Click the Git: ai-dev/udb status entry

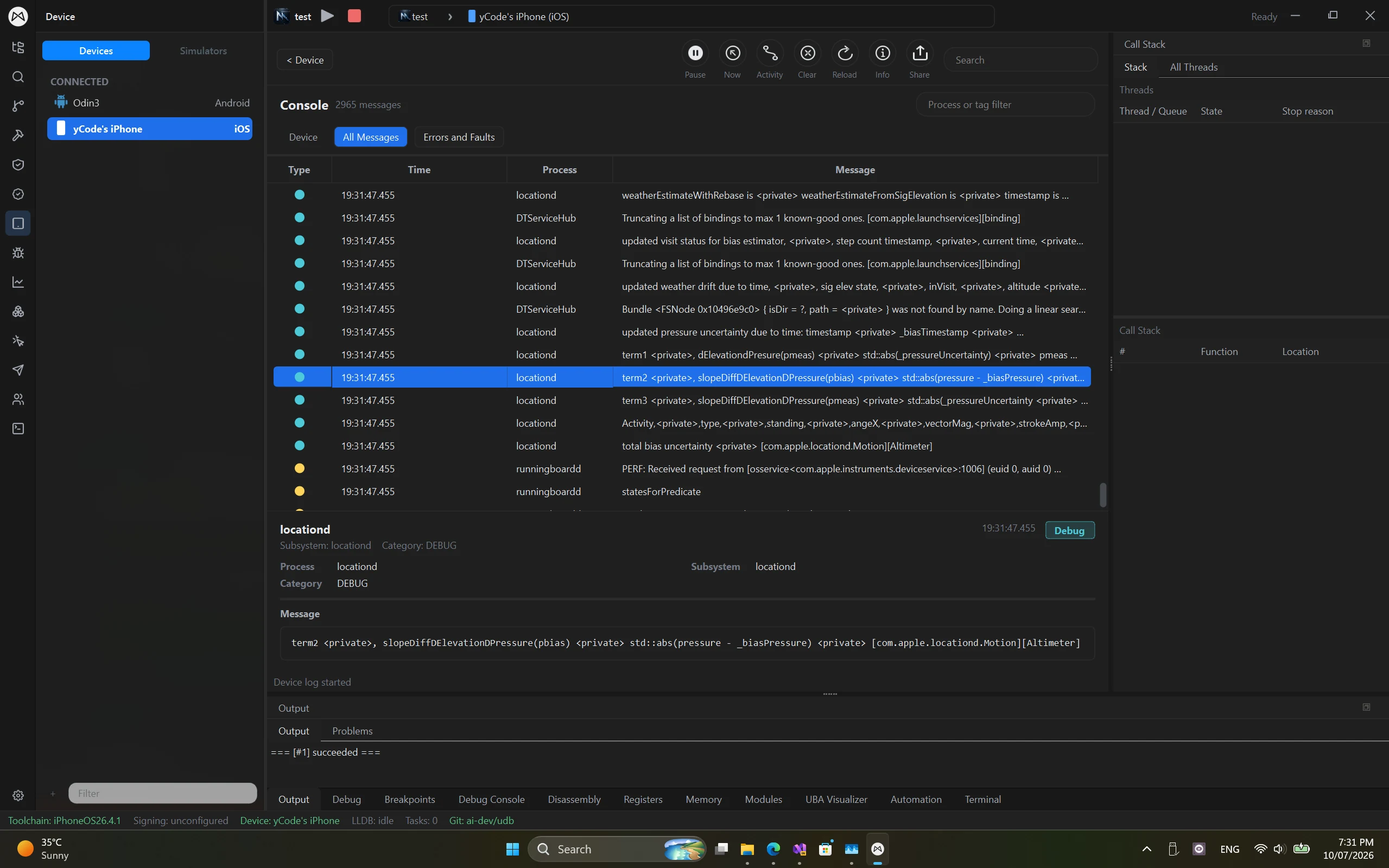481,820
